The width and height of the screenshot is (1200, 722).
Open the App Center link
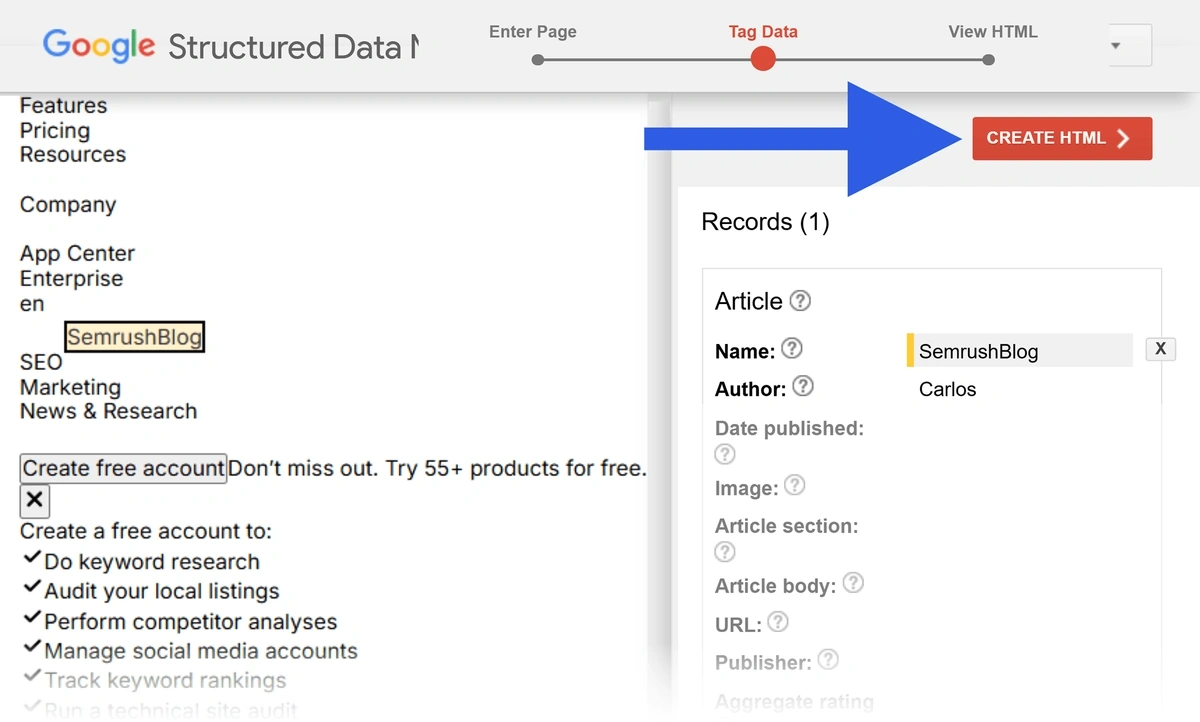(x=77, y=254)
